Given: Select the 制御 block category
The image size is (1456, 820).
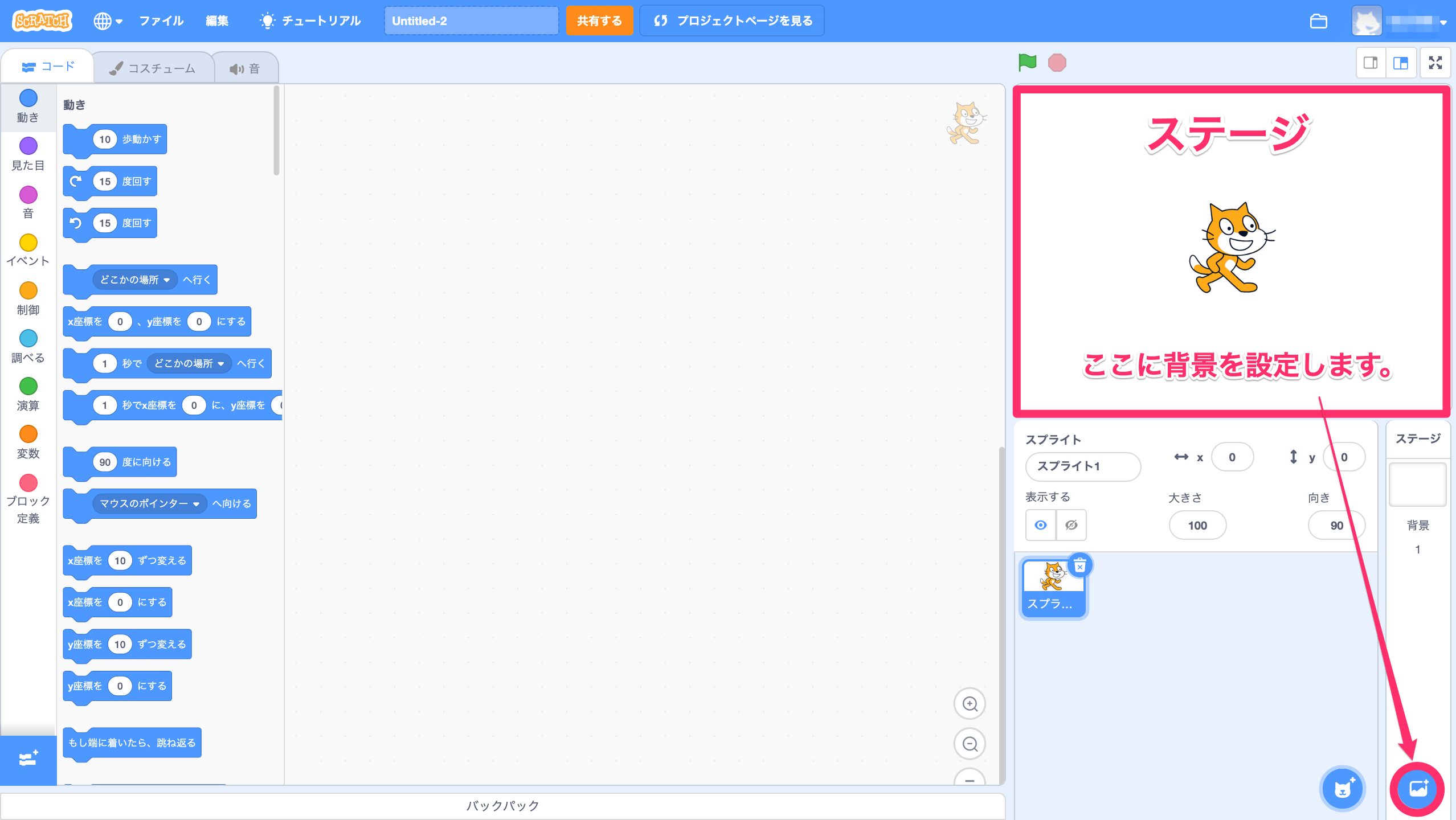Looking at the screenshot, I should coord(28,299).
